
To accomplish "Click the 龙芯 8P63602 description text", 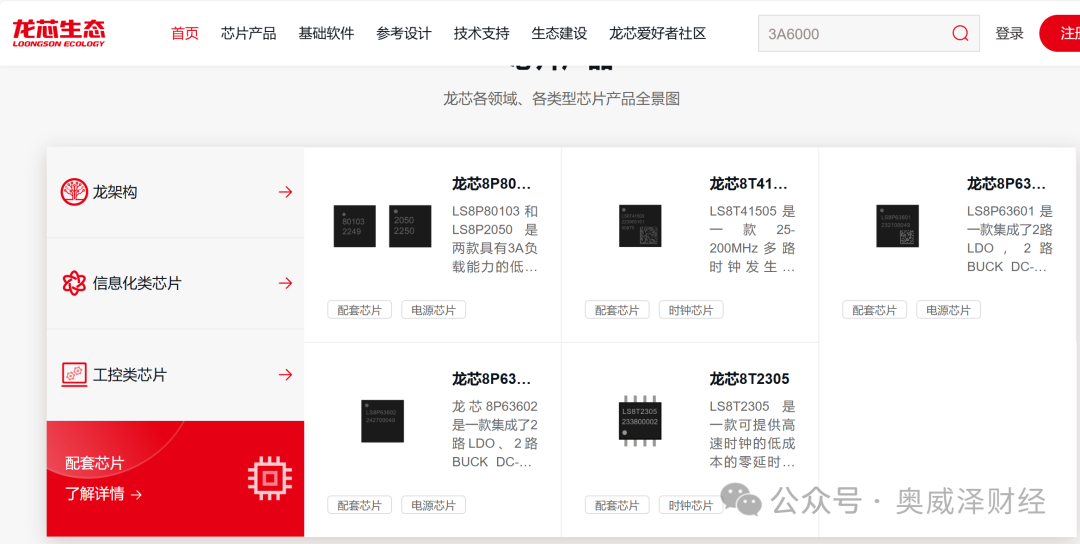I will pyautogui.click(x=495, y=434).
